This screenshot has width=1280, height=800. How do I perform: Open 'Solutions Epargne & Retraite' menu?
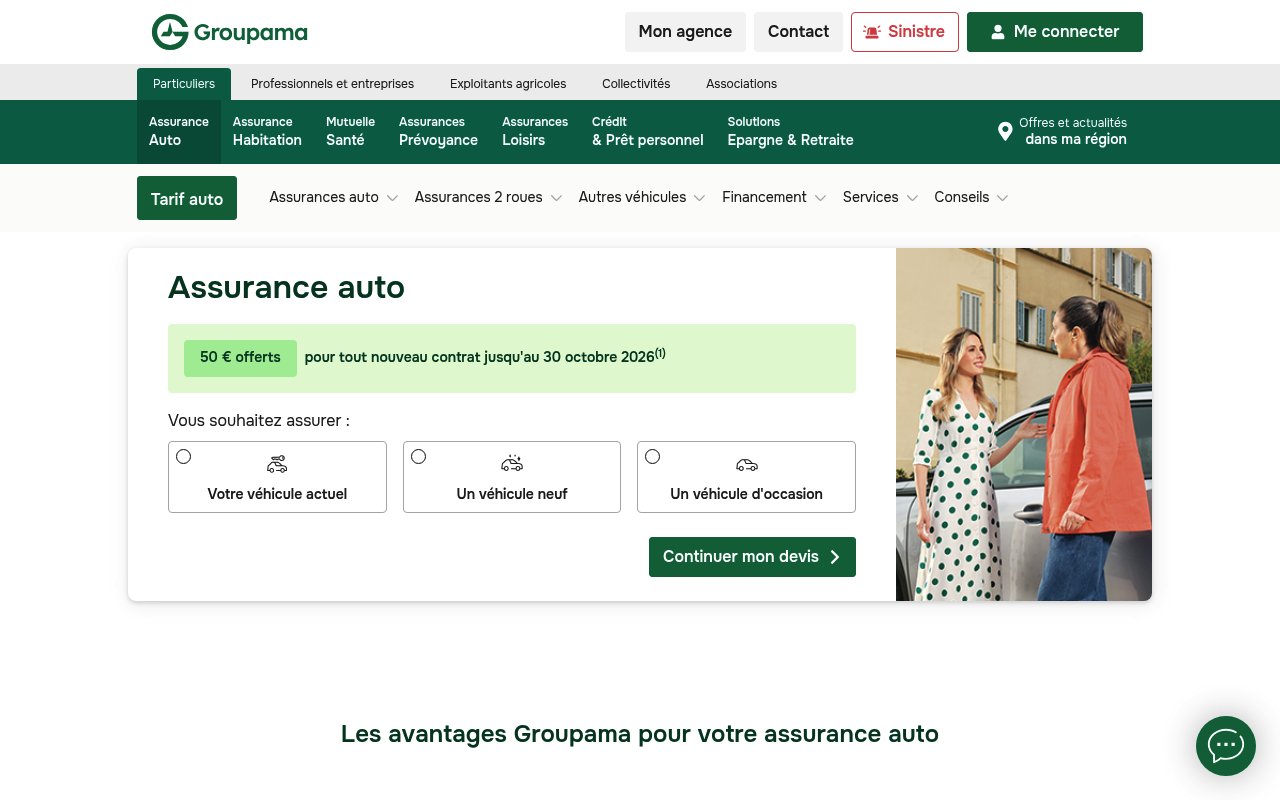[x=791, y=131]
